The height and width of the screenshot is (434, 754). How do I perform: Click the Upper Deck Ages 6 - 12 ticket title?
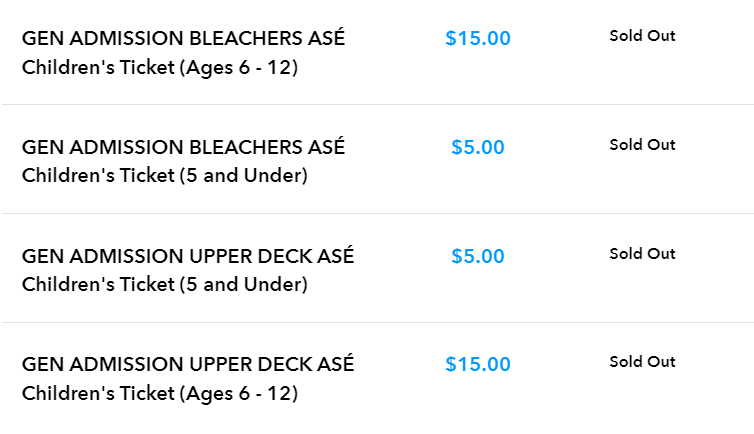coord(188,365)
